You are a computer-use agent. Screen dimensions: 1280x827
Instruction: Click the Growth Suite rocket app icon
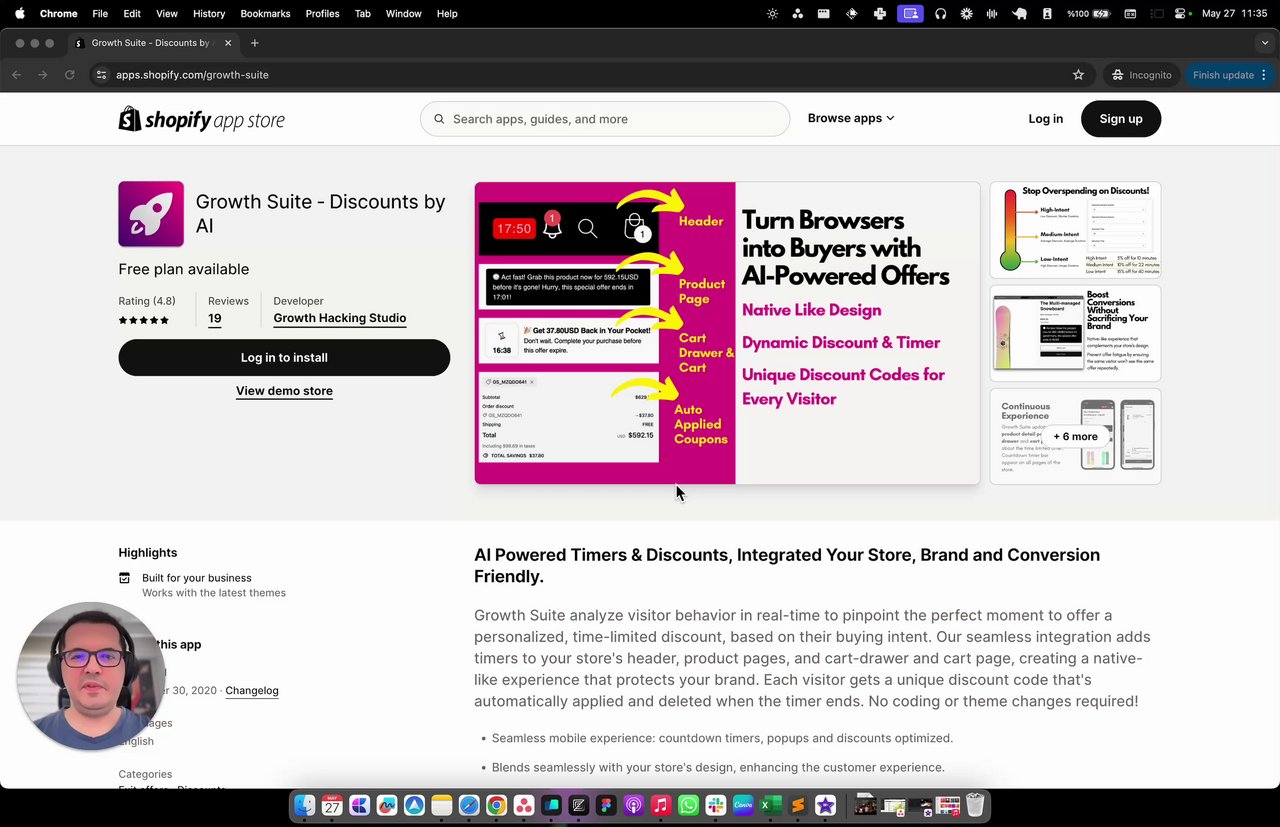151,214
